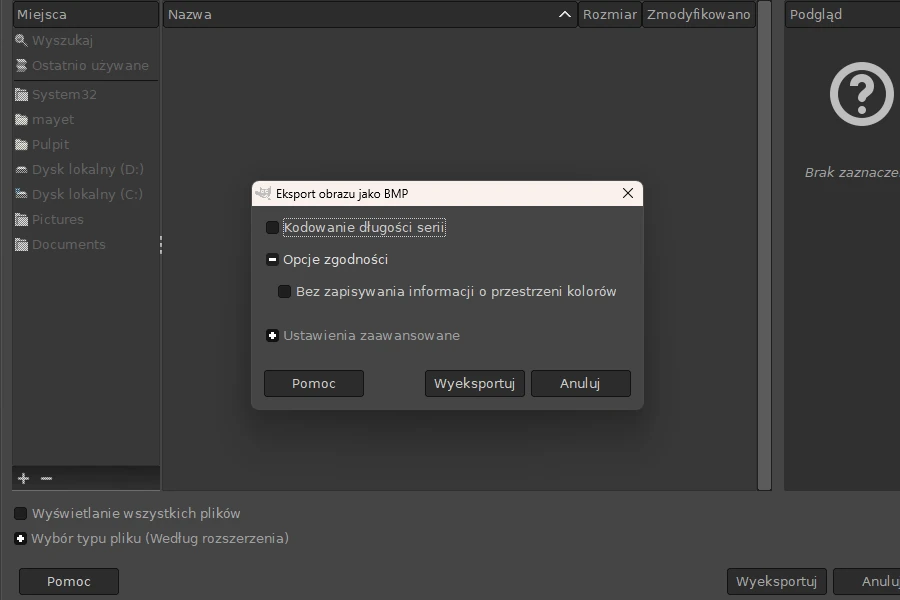Click Anuluj in the BMP export dialog
This screenshot has height=600, width=900.
[581, 384]
